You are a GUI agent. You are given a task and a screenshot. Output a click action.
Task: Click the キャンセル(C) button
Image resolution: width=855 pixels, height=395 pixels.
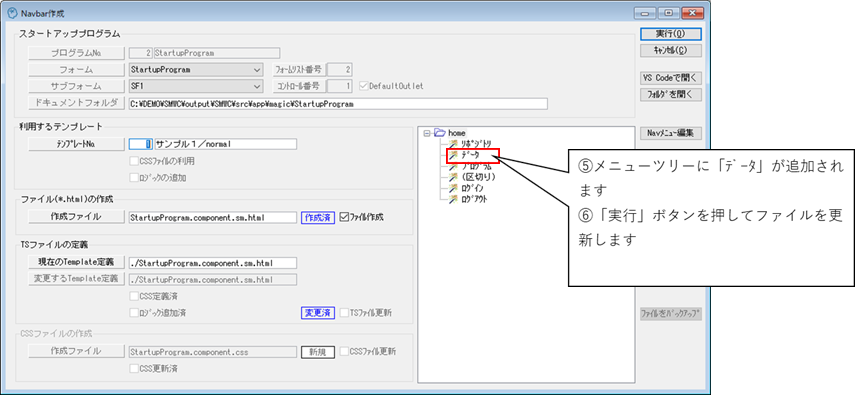pyautogui.click(x=670, y=50)
